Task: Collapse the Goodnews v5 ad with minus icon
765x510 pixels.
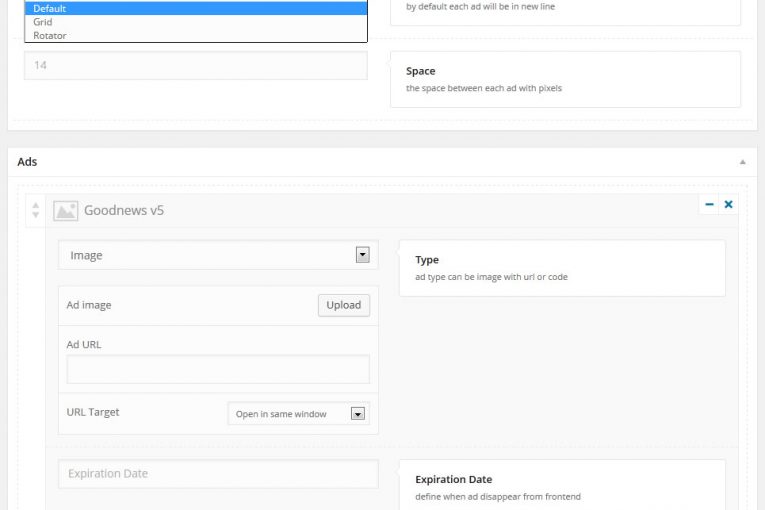Action: coord(709,204)
